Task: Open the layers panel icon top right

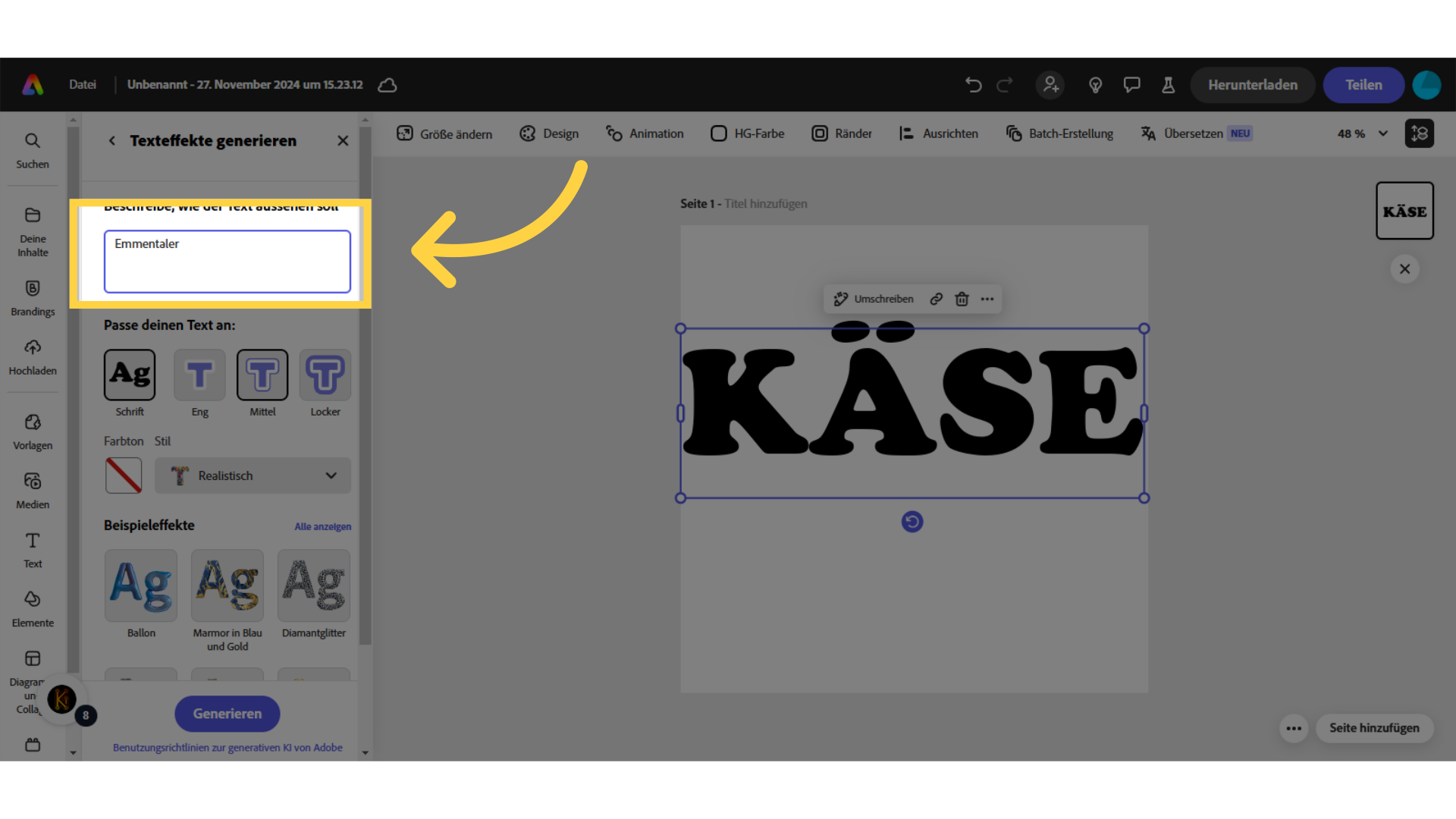Action: point(1419,133)
